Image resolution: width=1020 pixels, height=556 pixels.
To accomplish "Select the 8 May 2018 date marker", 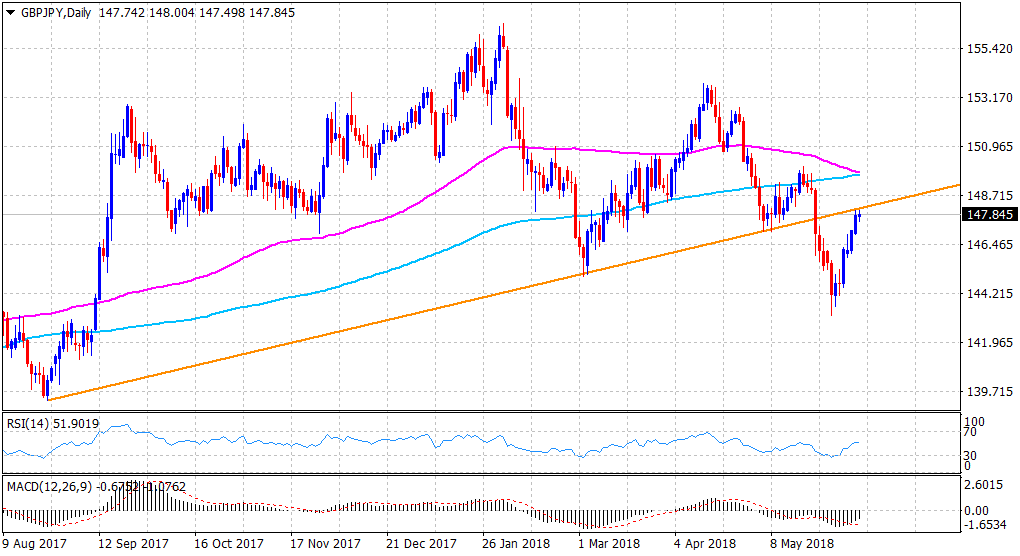I will [803, 545].
